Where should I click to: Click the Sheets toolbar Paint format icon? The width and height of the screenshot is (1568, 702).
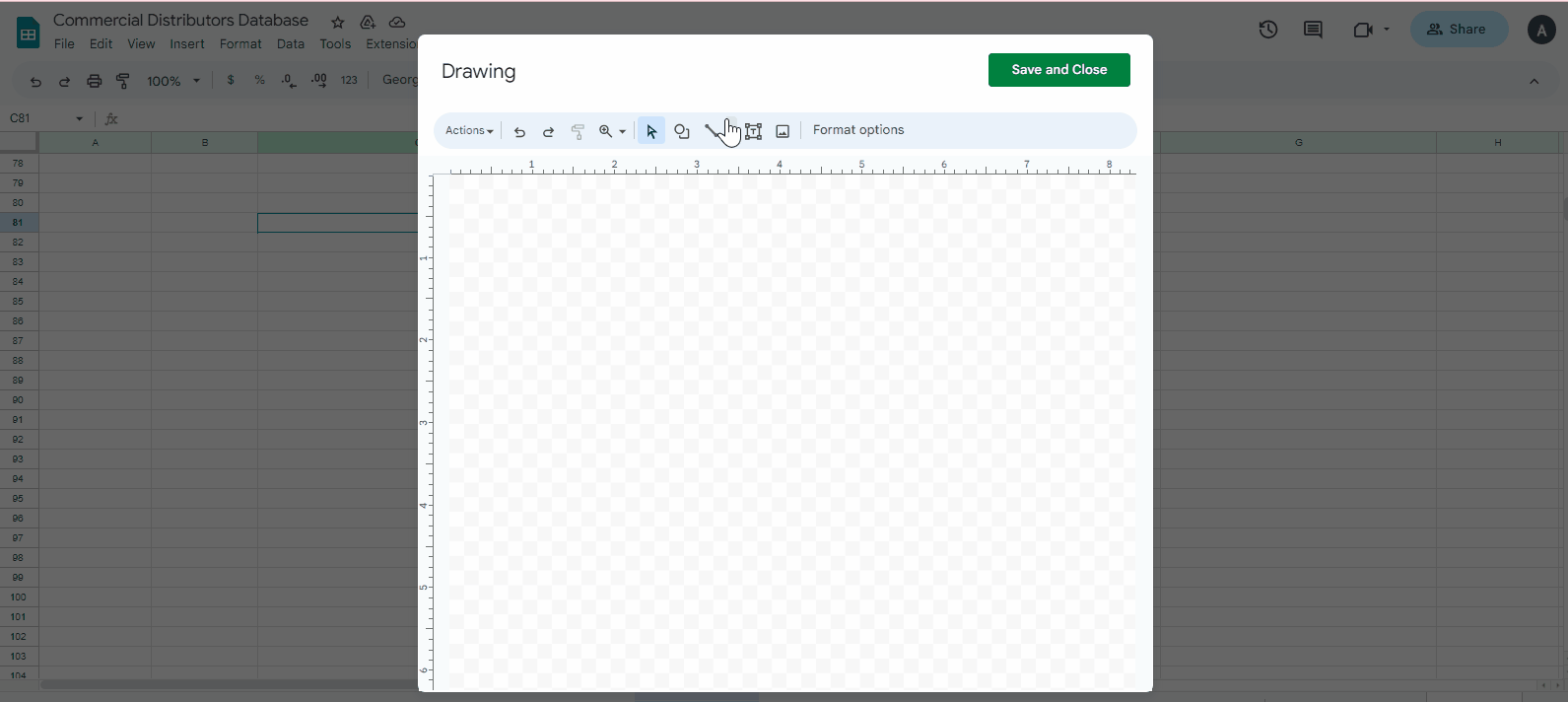123,81
